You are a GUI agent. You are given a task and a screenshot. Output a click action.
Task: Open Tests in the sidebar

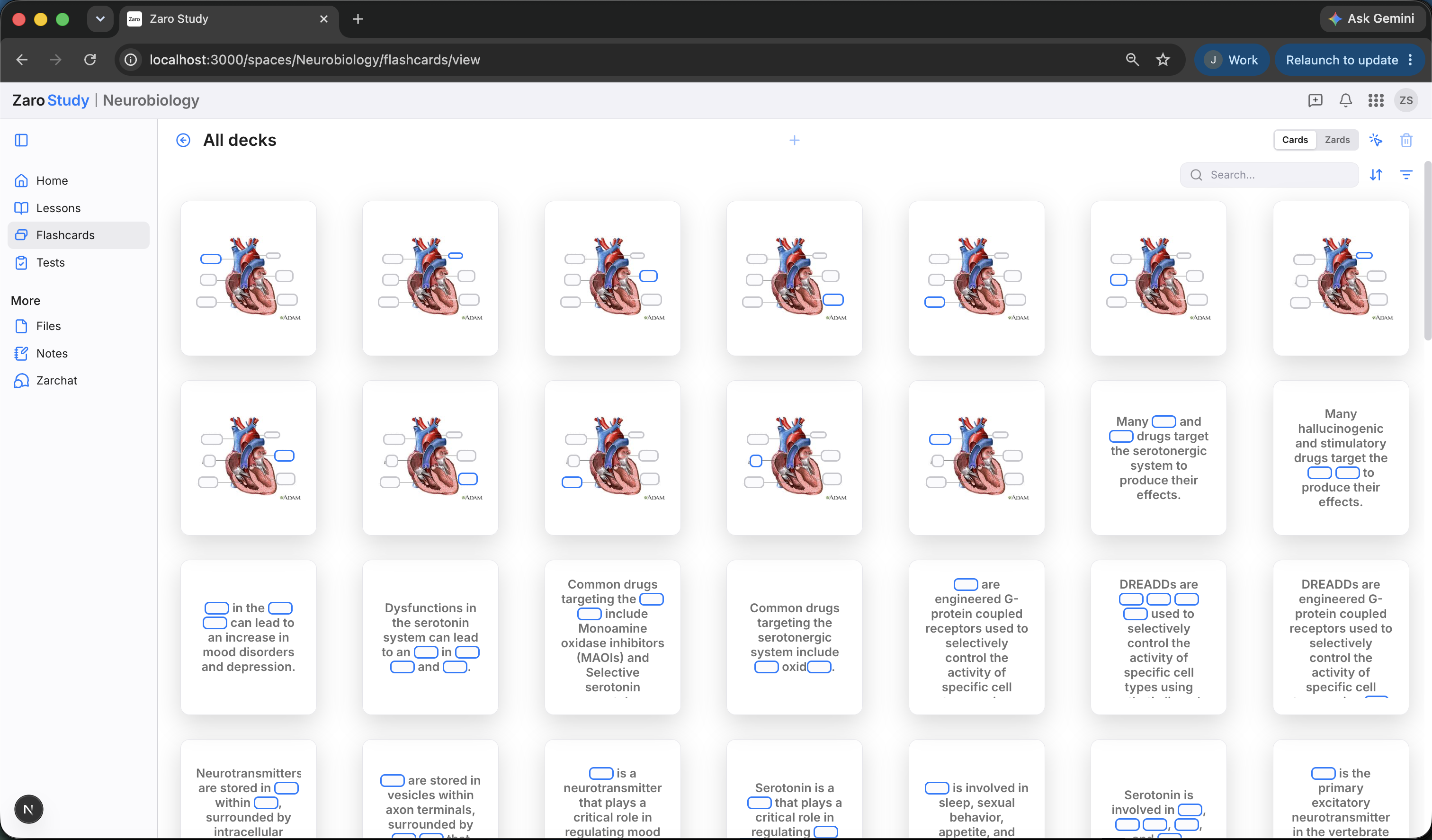pos(79,263)
